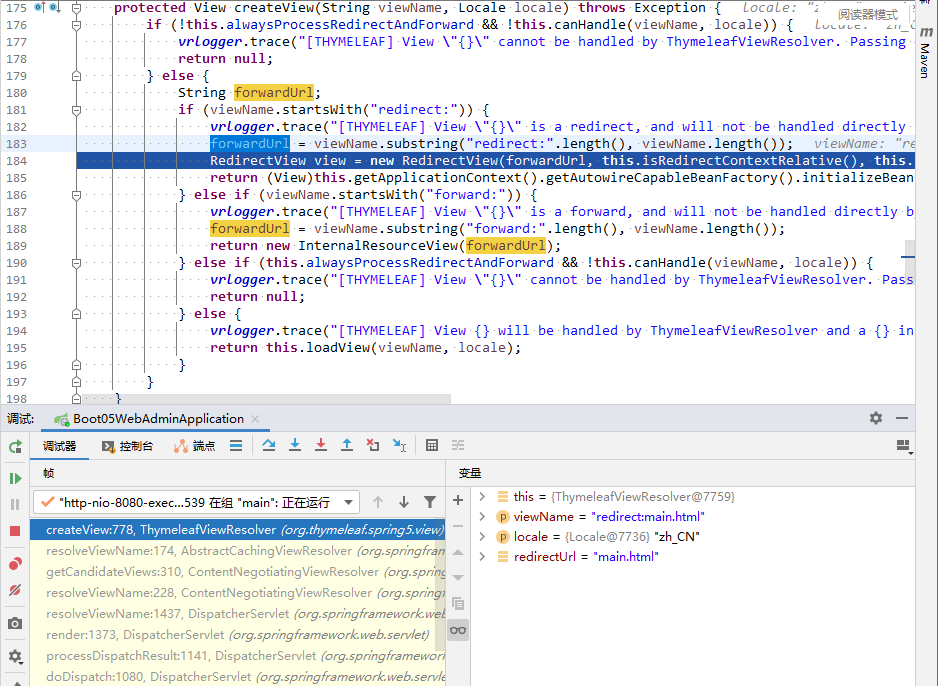Collapse the fold marker at line 176
The width and height of the screenshot is (938, 686).
[x=77, y=25]
